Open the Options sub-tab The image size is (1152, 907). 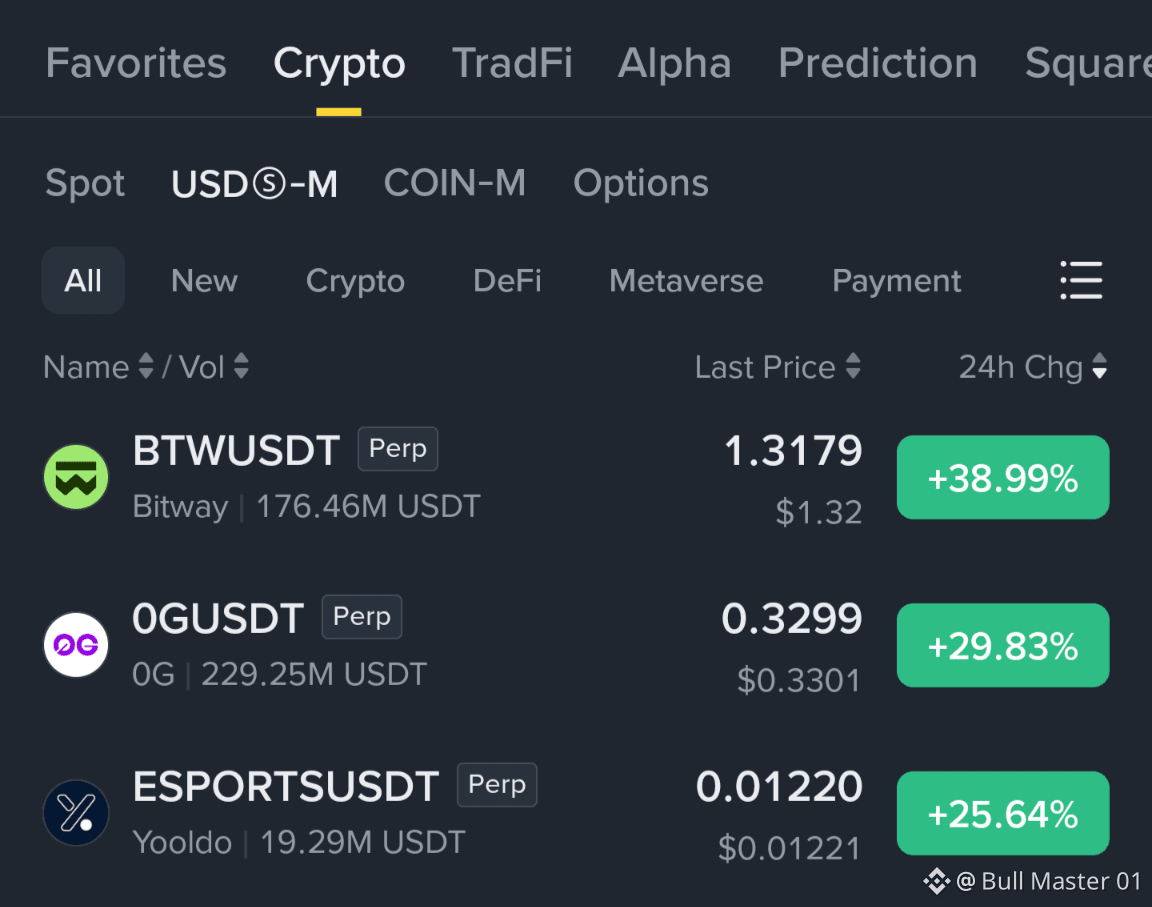641,184
